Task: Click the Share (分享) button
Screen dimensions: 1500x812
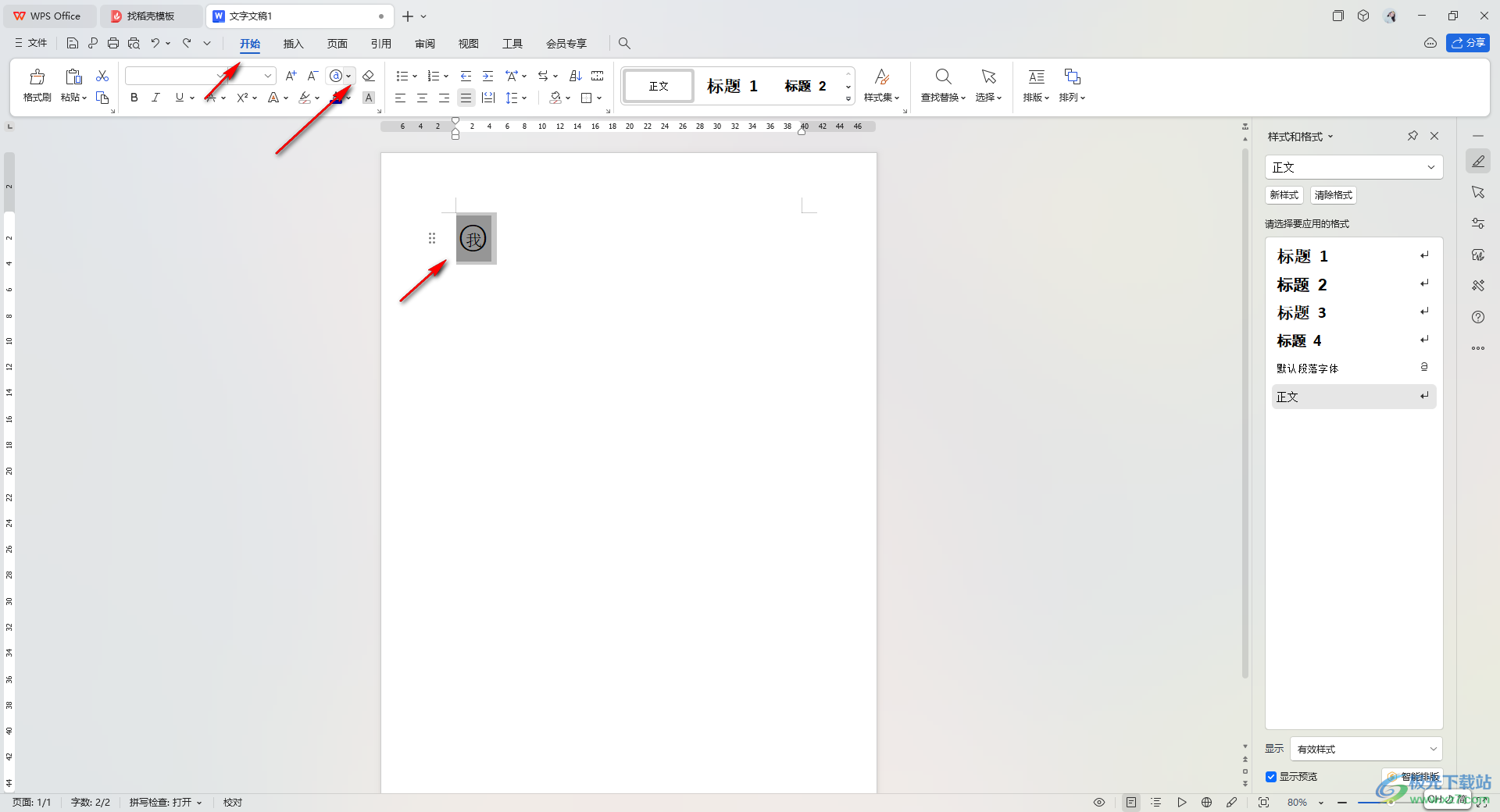Action: click(1468, 43)
